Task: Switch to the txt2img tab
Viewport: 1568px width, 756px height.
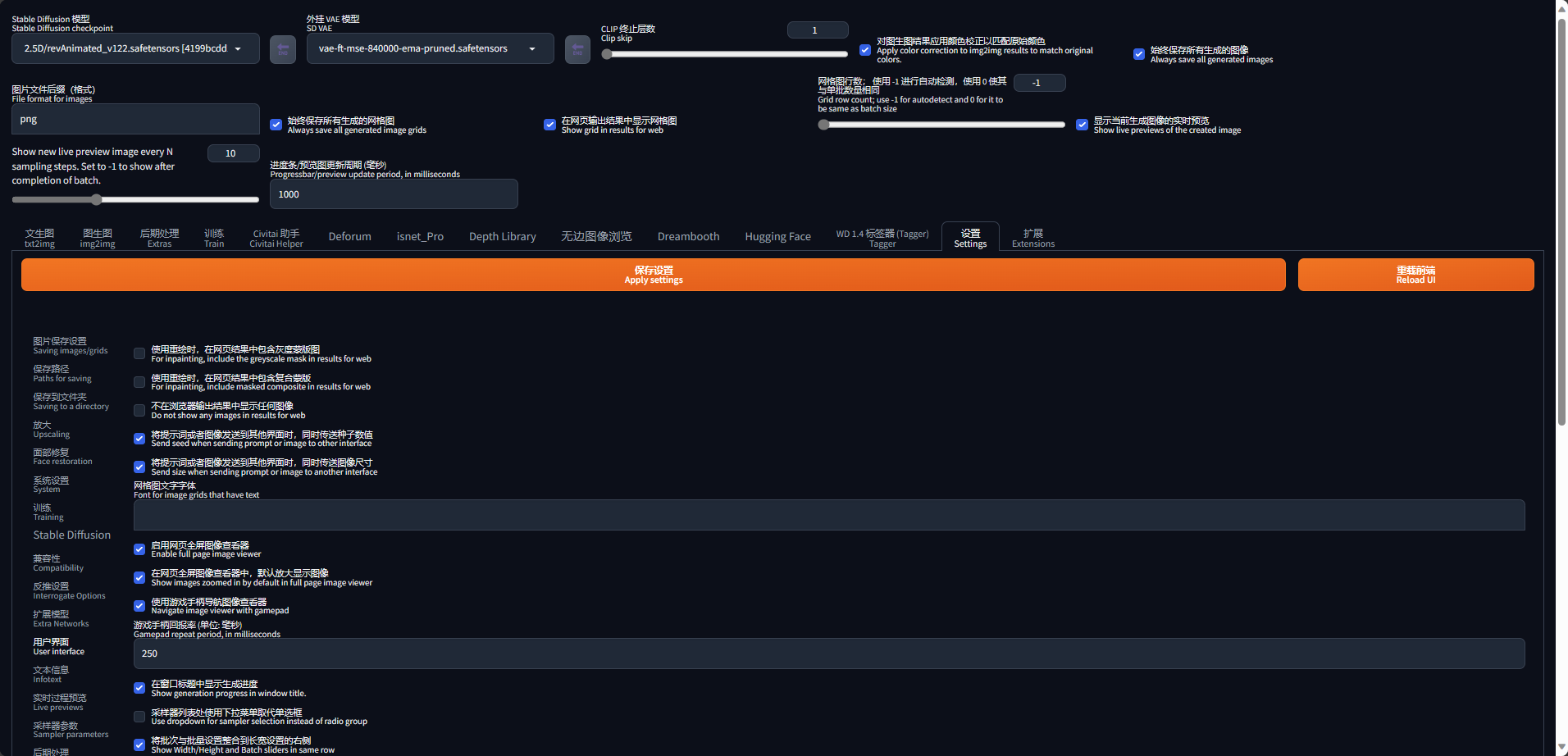Action: [39, 237]
